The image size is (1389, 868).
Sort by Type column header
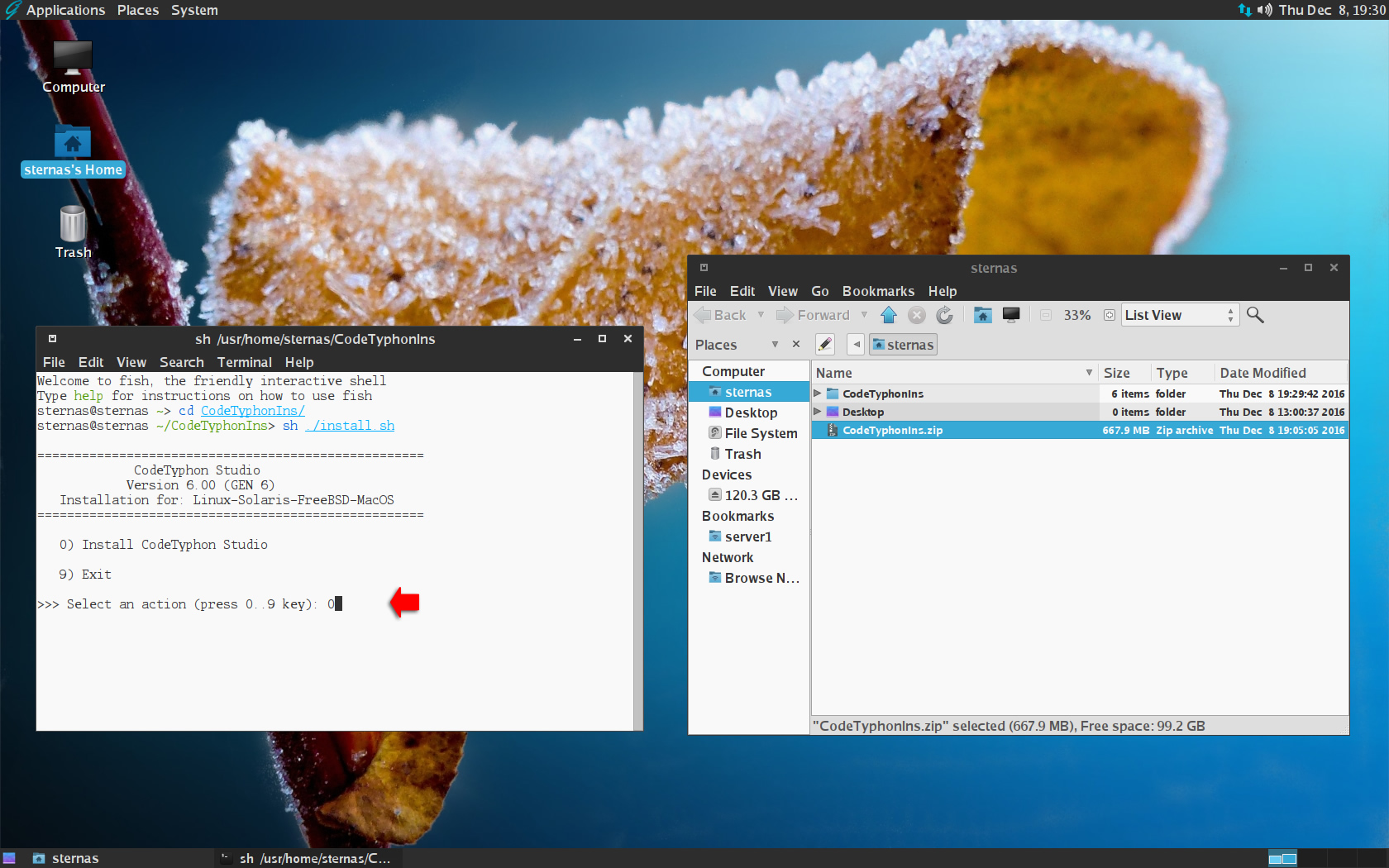(1182, 373)
